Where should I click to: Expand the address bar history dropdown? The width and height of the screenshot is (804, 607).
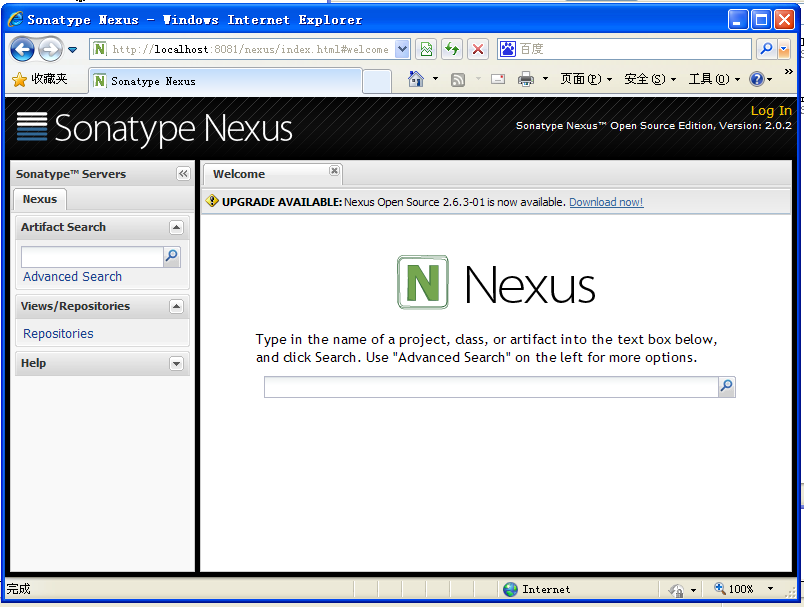[x=403, y=49]
